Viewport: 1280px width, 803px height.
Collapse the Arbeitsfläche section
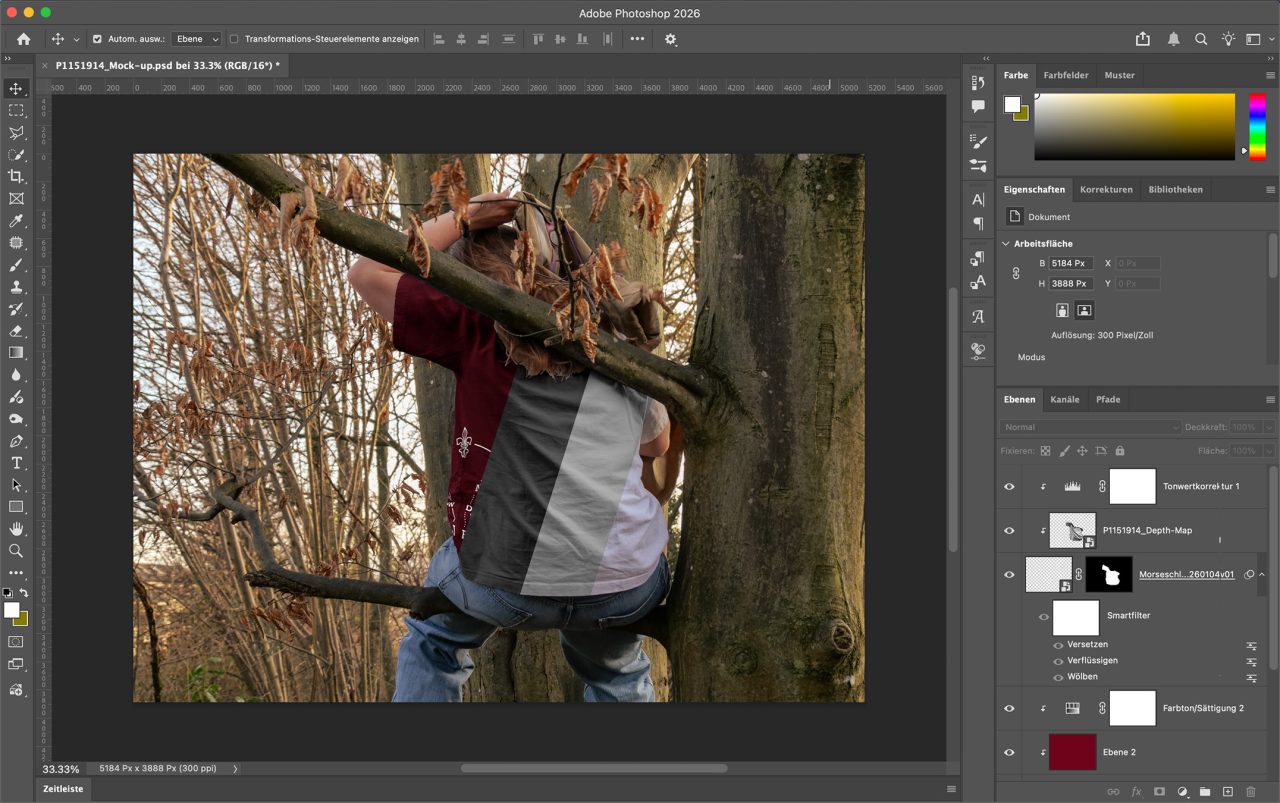(x=1006, y=243)
